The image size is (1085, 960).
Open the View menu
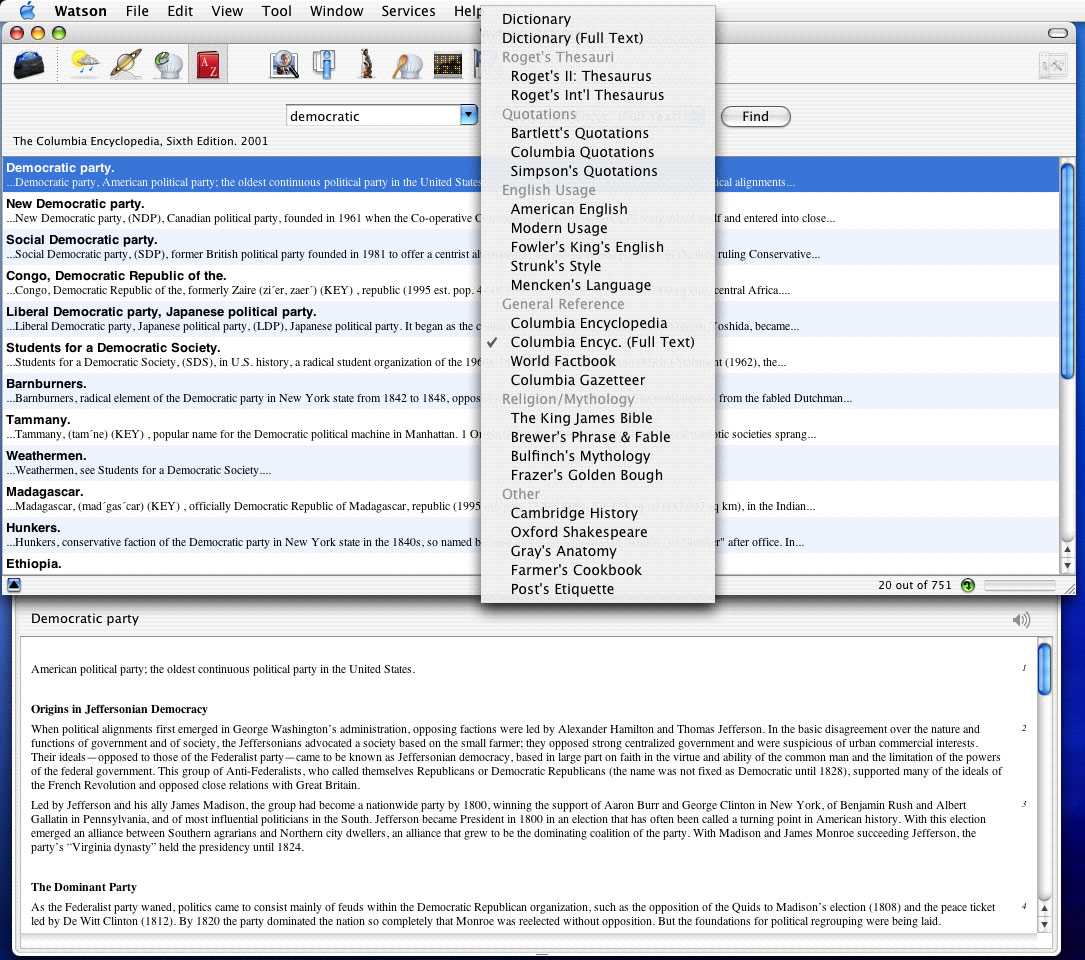click(x=227, y=11)
